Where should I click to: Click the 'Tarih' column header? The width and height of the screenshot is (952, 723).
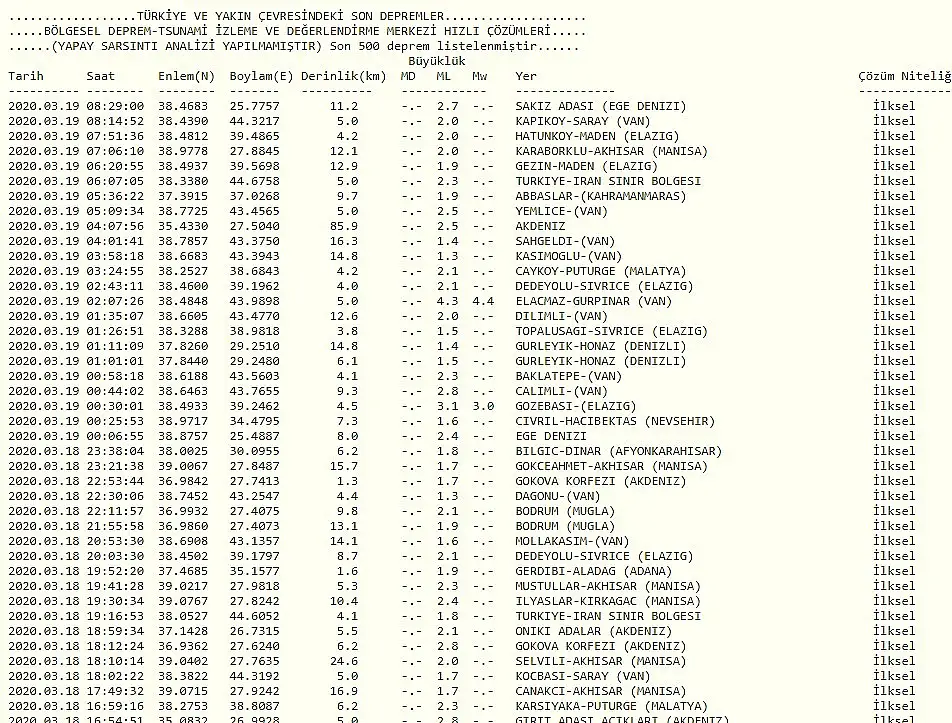[26, 76]
